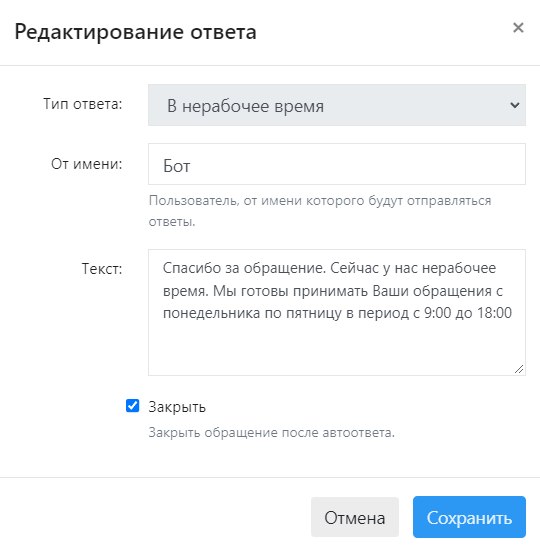Click into the Текст message textarea

[x=337, y=312]
